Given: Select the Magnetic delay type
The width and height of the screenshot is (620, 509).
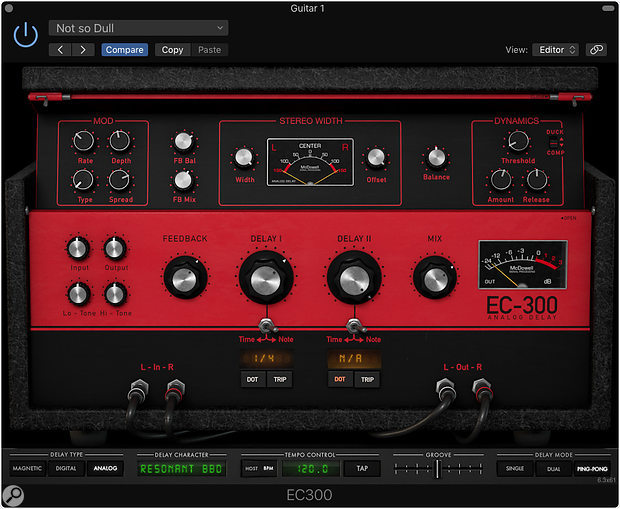Looking at the screenshot, I should coord(27,469).
